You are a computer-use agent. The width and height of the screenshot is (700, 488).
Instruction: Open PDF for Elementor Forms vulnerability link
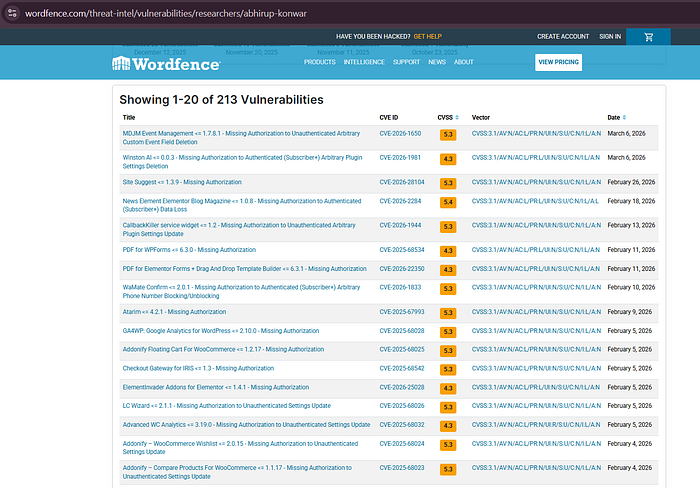(245, 269)
